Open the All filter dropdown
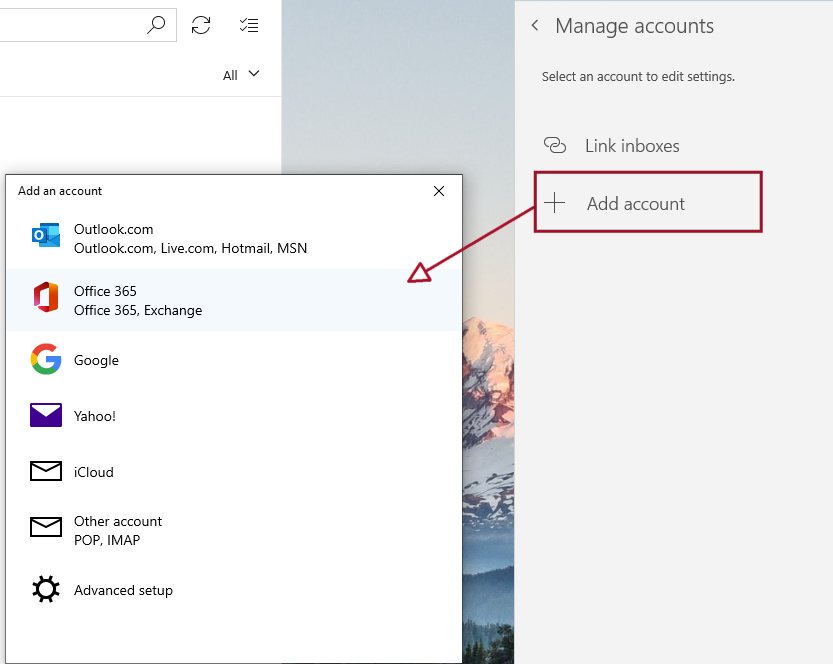This screenshot has height=664, width=833. [x=241, y=75]
